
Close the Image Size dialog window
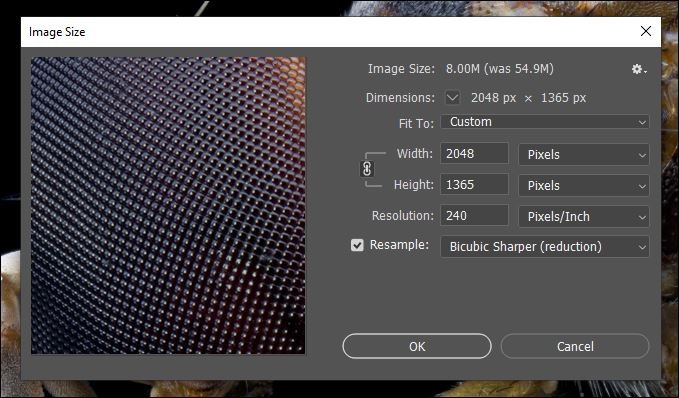(x=646, y=31)
